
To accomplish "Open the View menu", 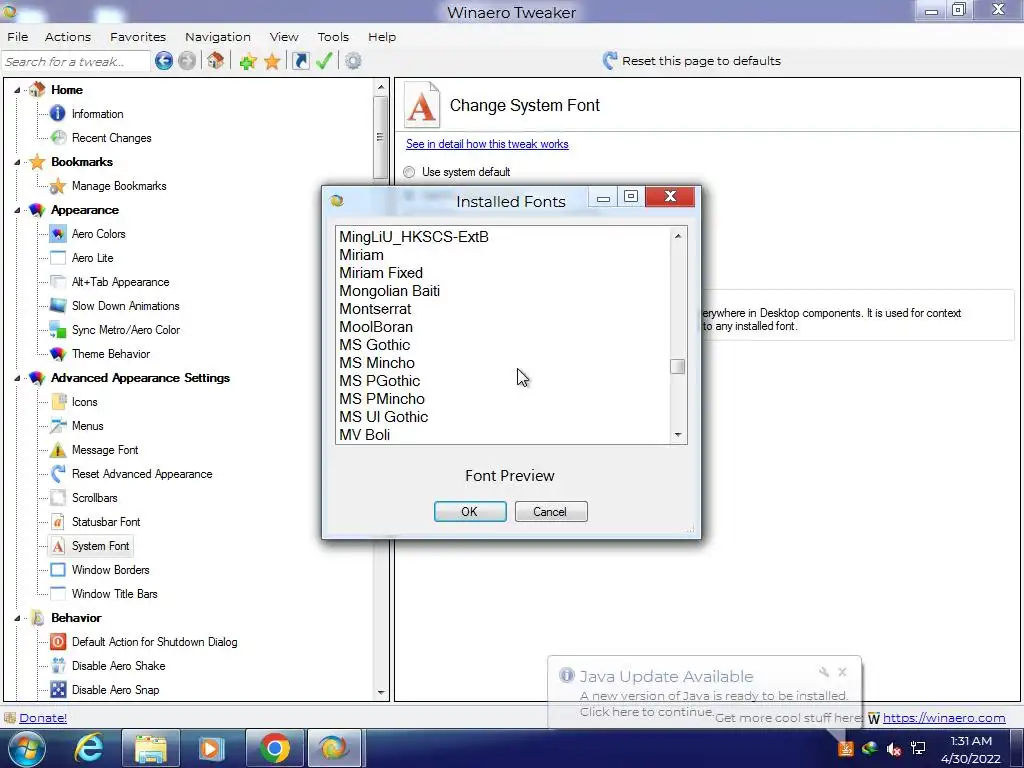I will coord(284,37).
